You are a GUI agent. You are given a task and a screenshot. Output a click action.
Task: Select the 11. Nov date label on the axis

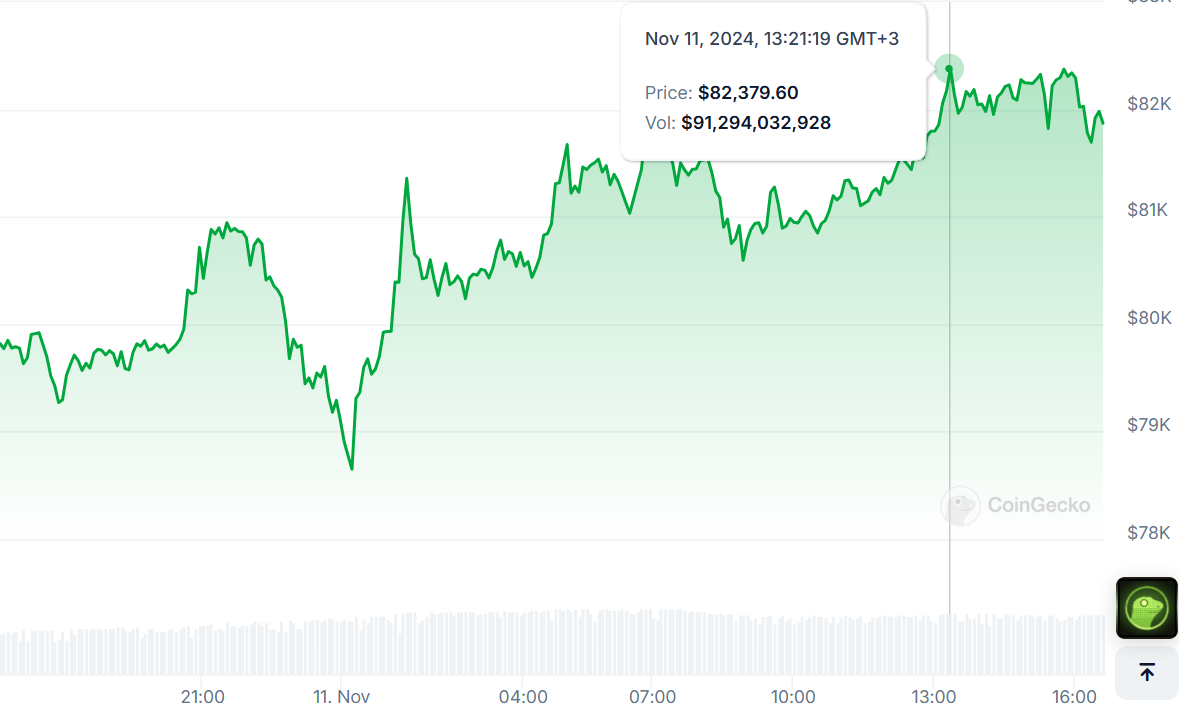pyautogui.click(x=341, y=695)
